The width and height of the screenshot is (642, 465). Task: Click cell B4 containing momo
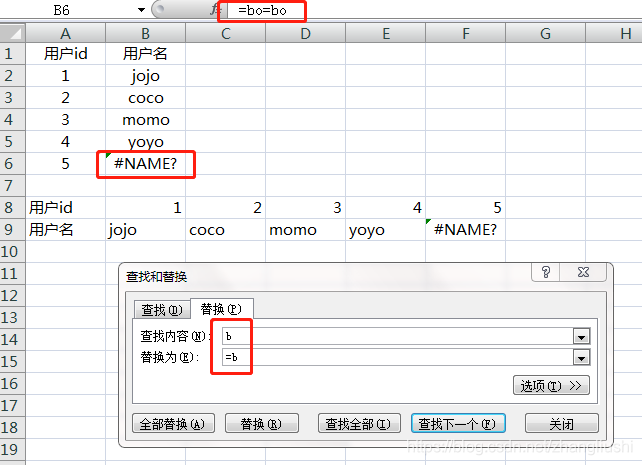pyautogui.click(x=145, y=120)
